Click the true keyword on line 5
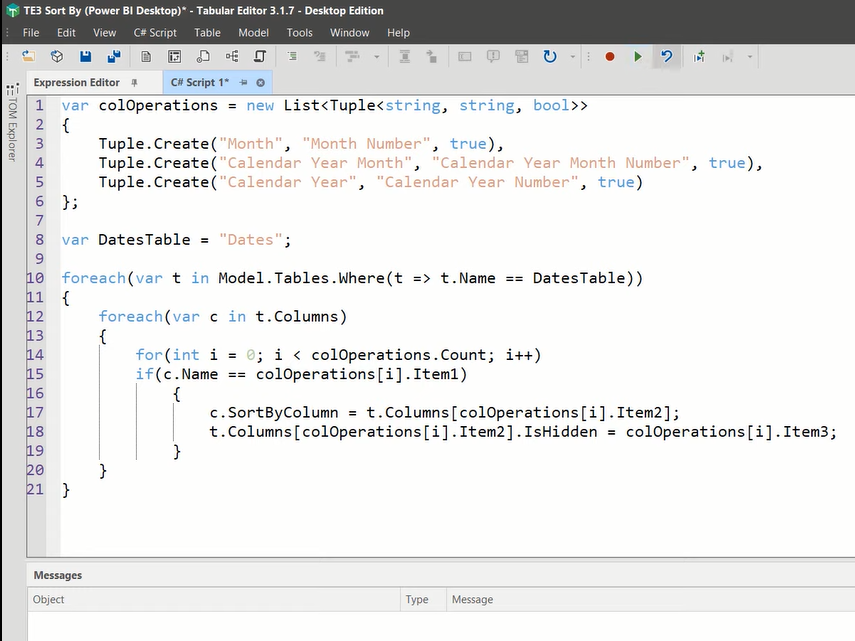Screen dimensions: 855x641 click(x=616, y=182)
